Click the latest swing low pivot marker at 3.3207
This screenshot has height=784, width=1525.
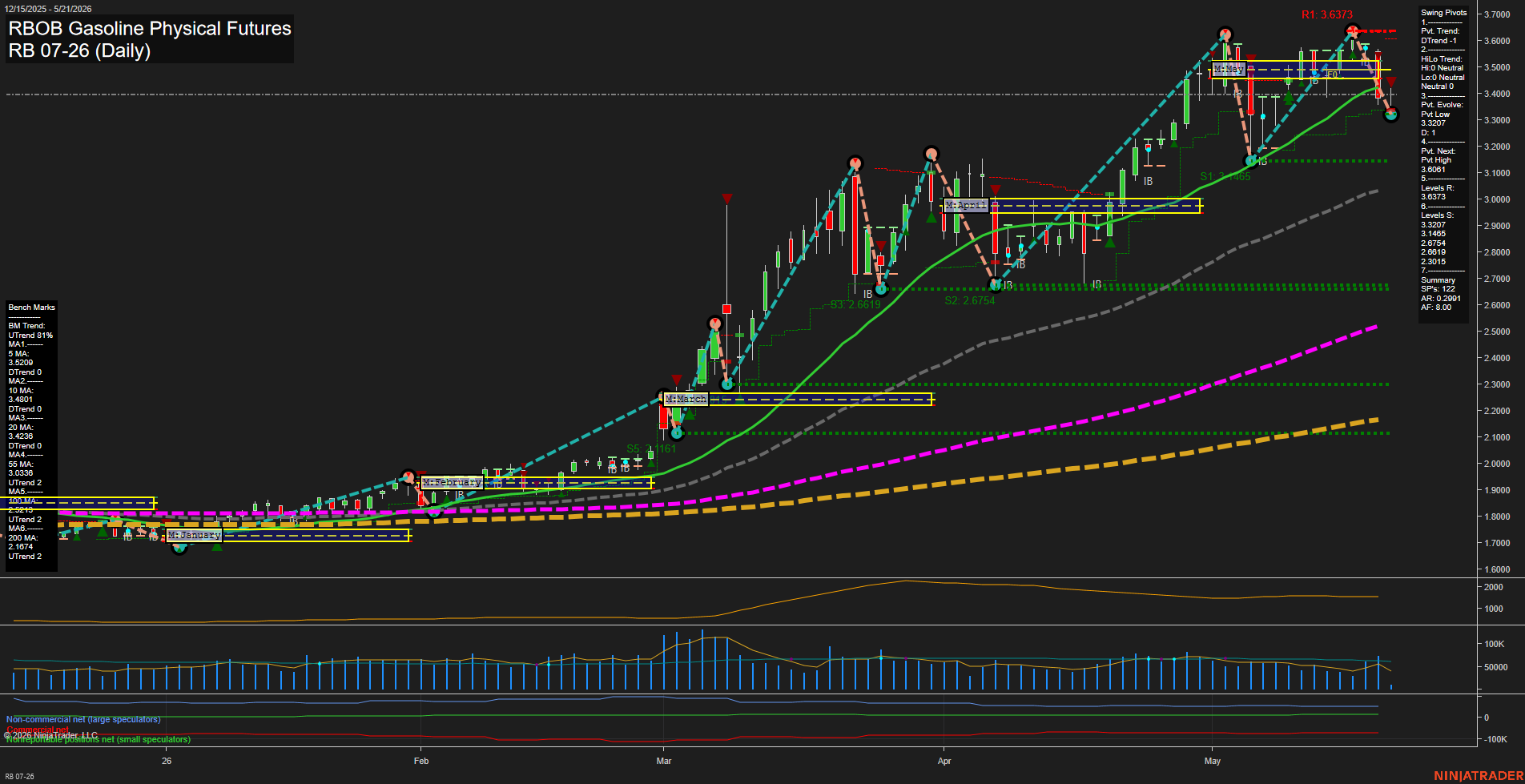[x=1391, y=115]
